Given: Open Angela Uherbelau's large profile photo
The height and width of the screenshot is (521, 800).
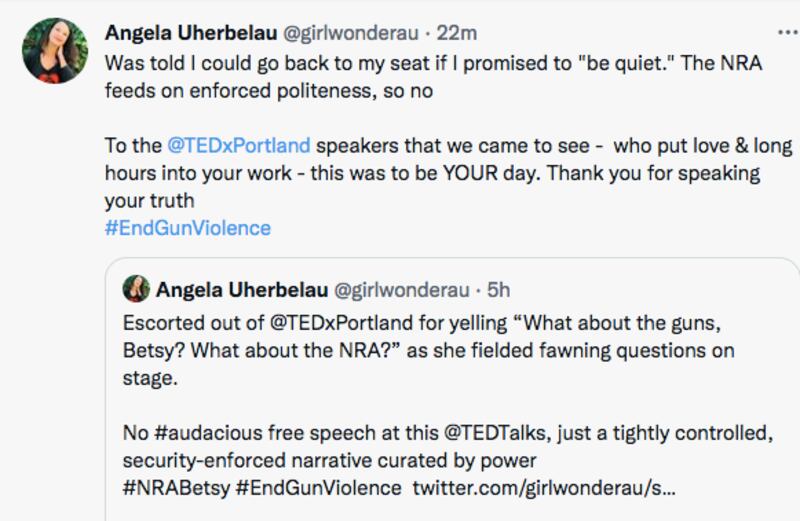Looking at the screenshot, I should click(54, 50).
